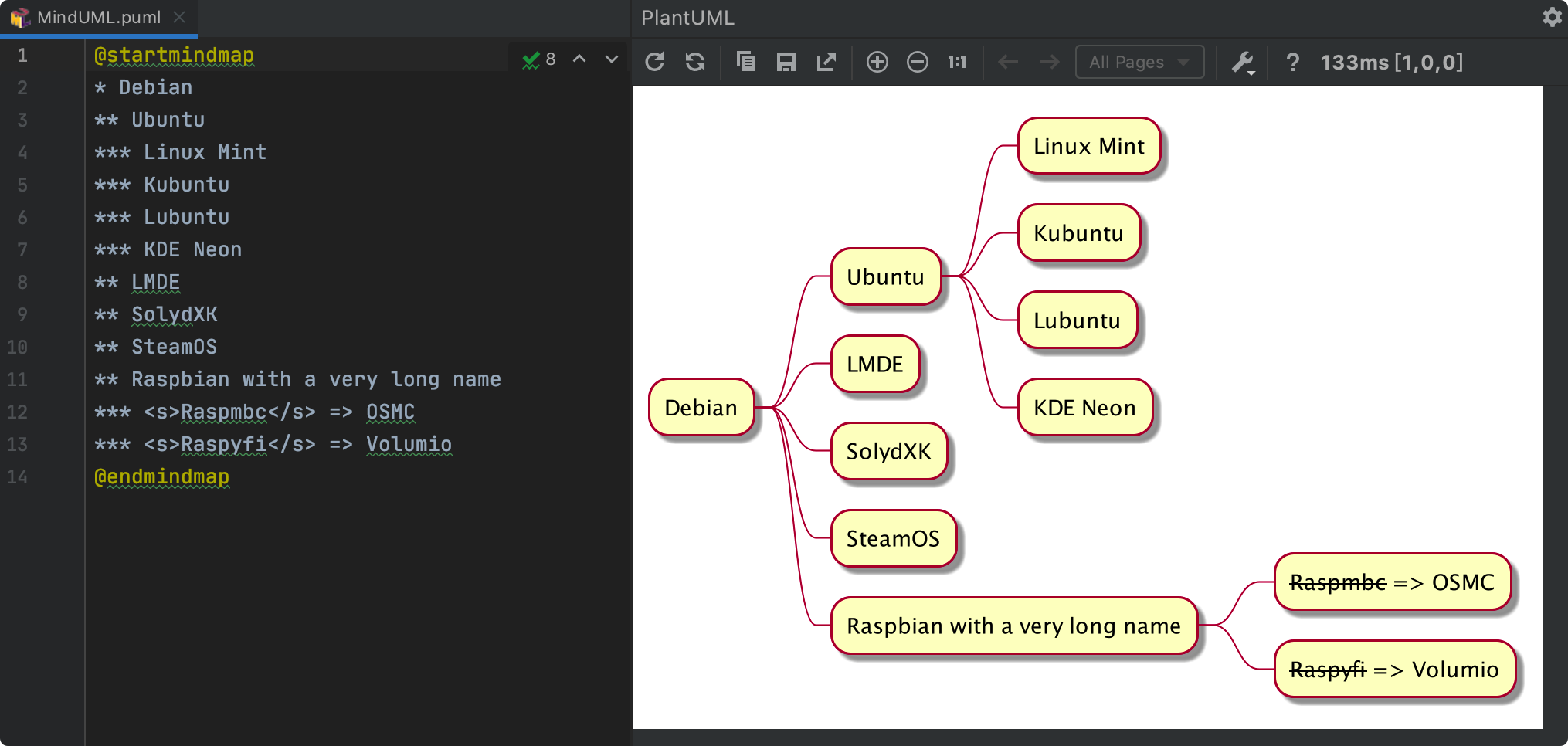
Task: Click the Raspyfi => Volumio node
Action: click(x=1395, y=670)
